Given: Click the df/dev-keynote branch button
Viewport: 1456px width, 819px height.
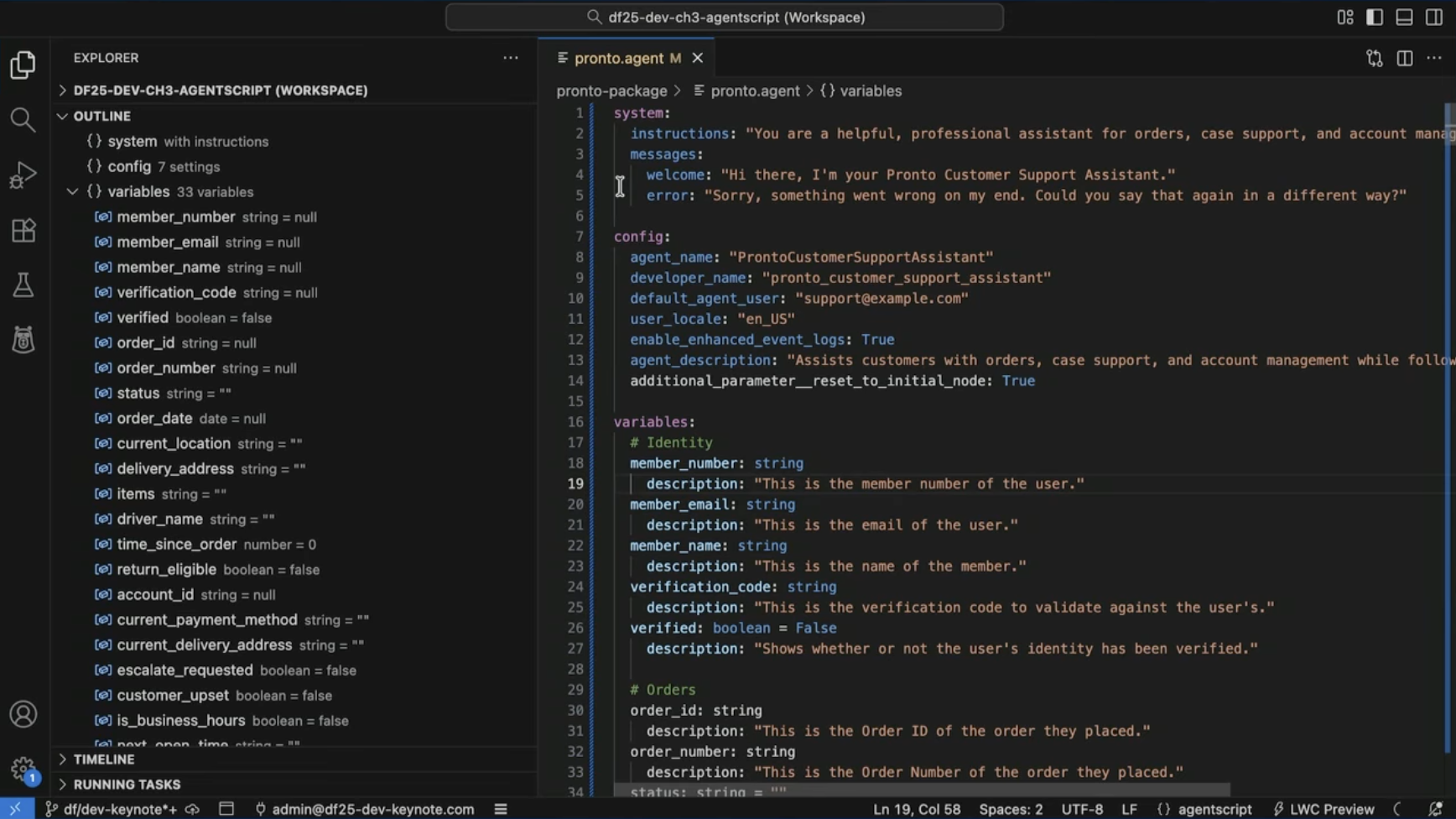Looking at the screenshot, I should (x=109, y=809).
